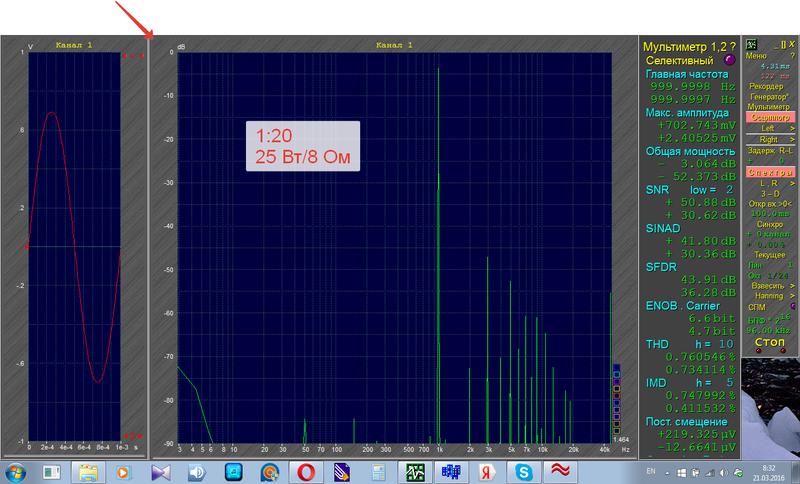Open the green oscilloscope app taskbar icon
Screen dimensions: 800x484
click(x=415, y=472)
